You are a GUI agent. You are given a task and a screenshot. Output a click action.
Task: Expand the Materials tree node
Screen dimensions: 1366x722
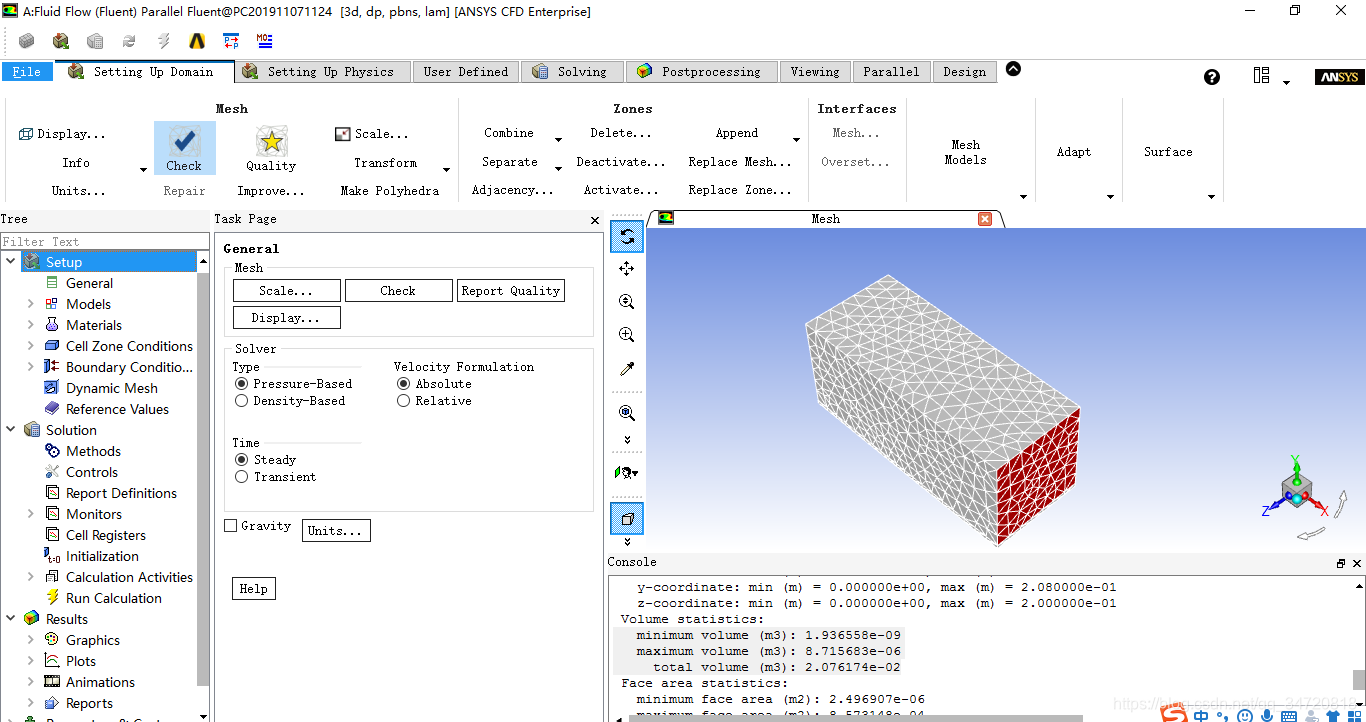point(31,325)
